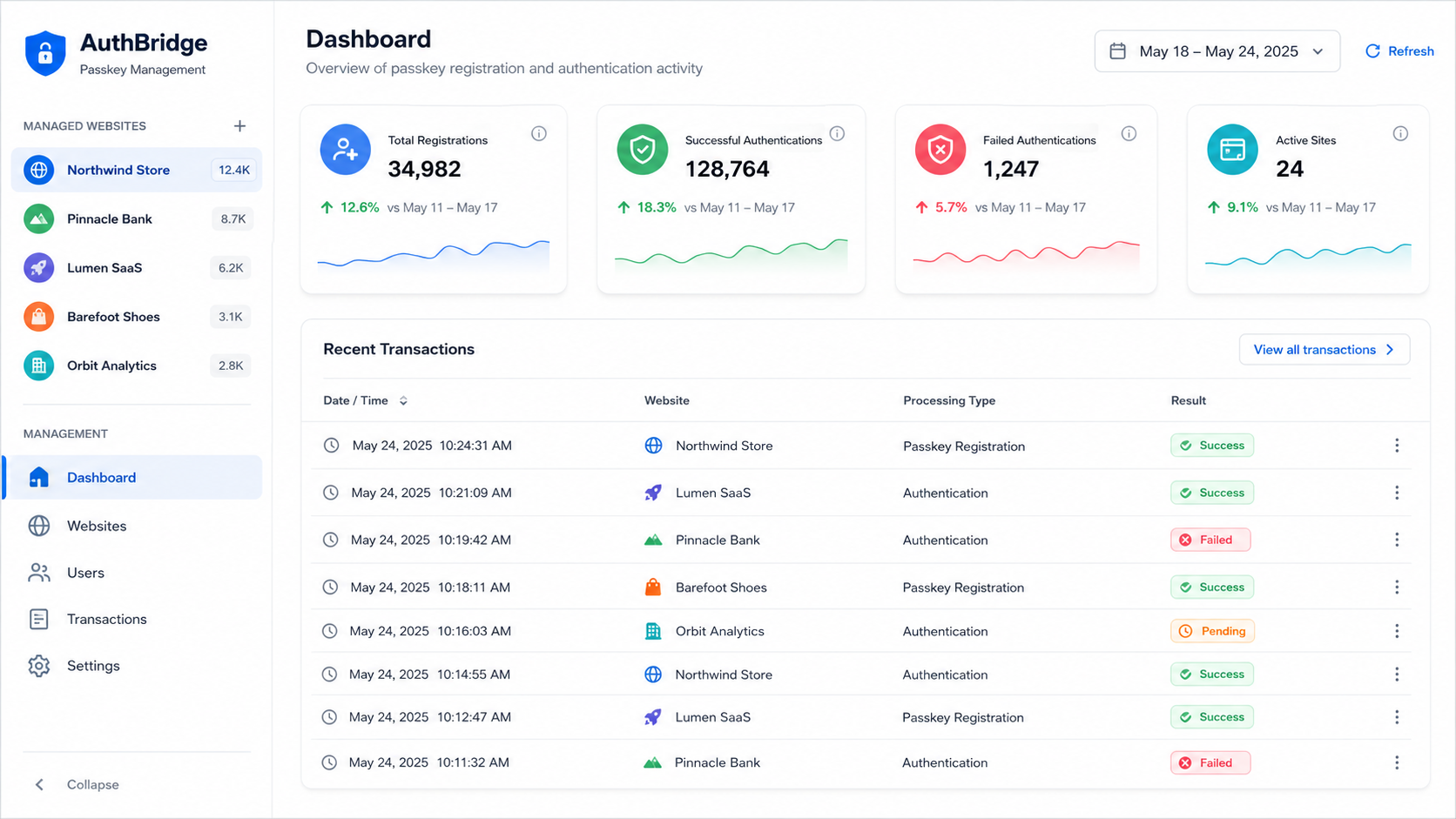Click the Pending badge for Orbit Analytics

(x=1212, y=631)
